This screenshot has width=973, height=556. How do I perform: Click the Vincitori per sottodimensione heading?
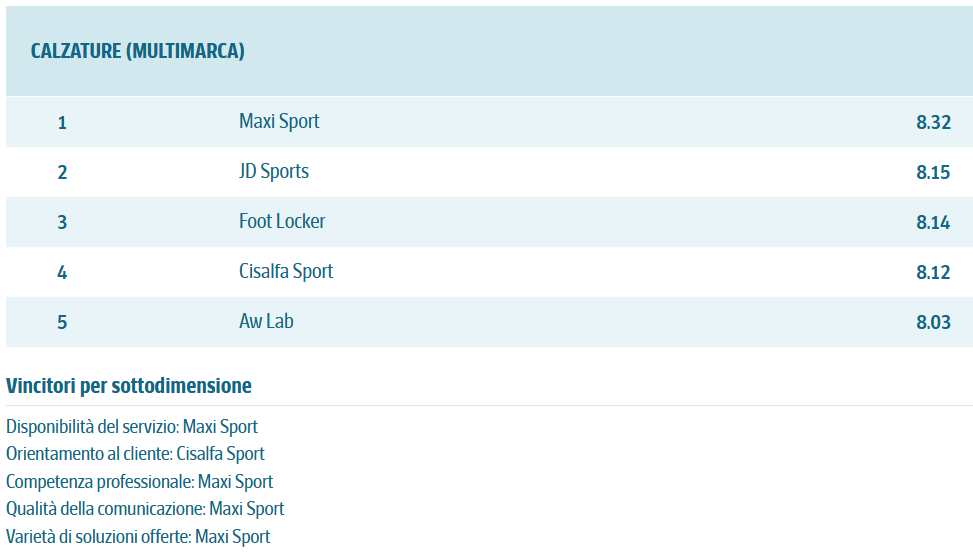pyautogui.click(x=129, y=386)
